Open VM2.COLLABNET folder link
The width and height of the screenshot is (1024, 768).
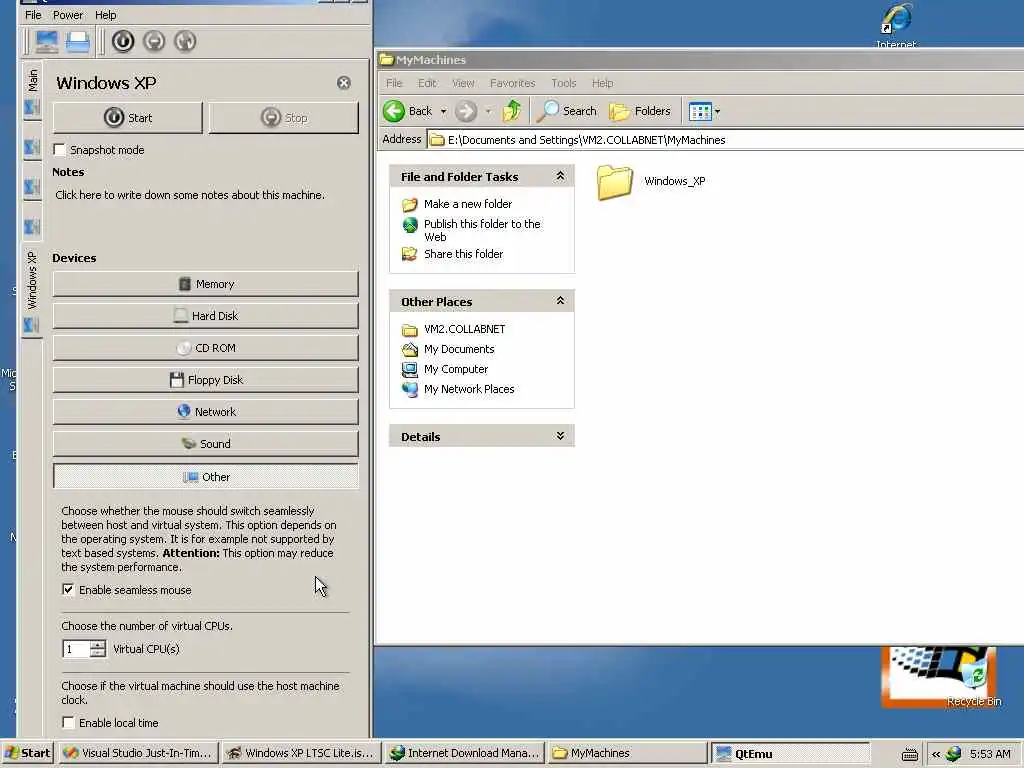click(464, 329)
